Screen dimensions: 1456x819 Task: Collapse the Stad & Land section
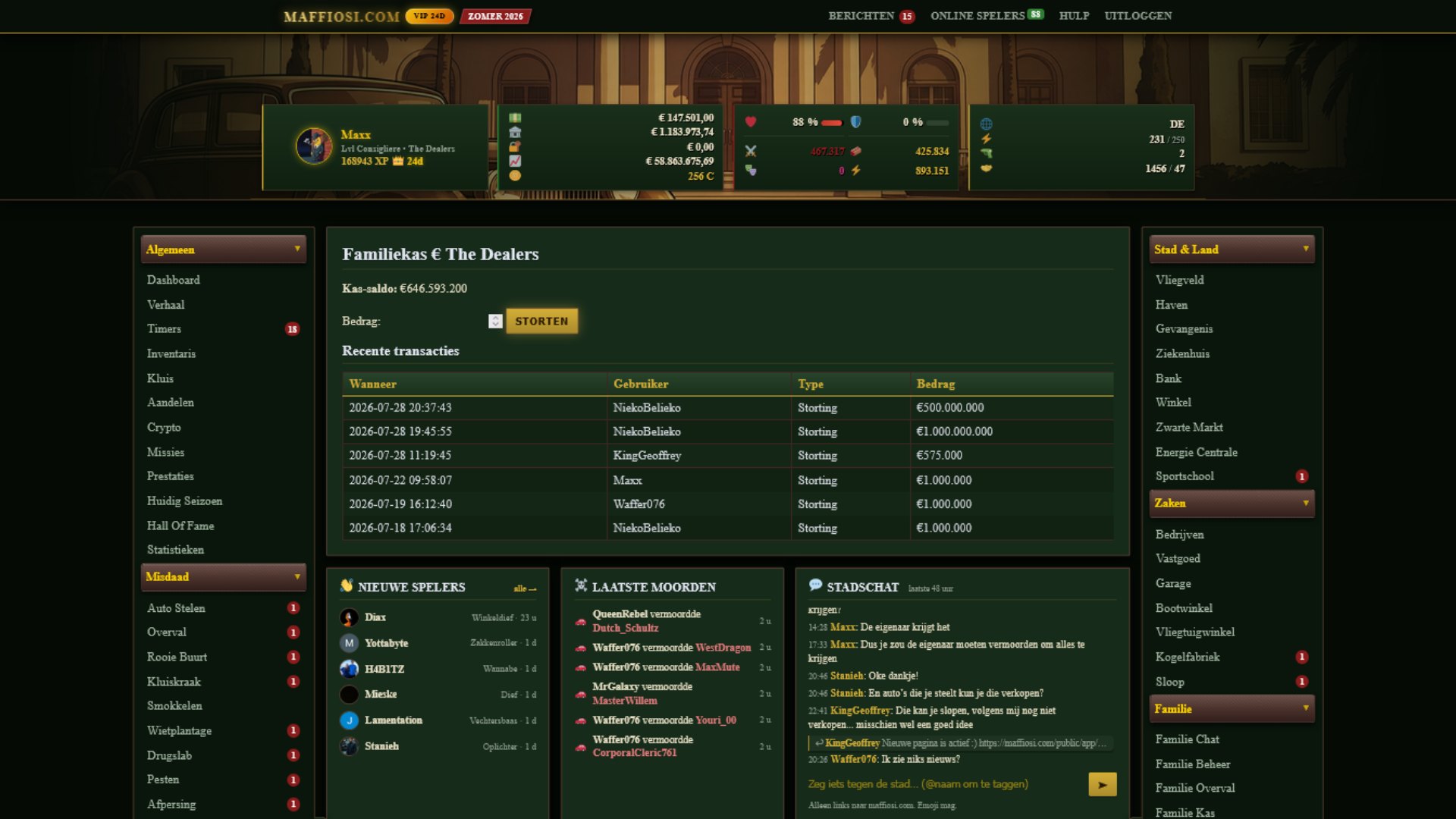pos(1232,249)
